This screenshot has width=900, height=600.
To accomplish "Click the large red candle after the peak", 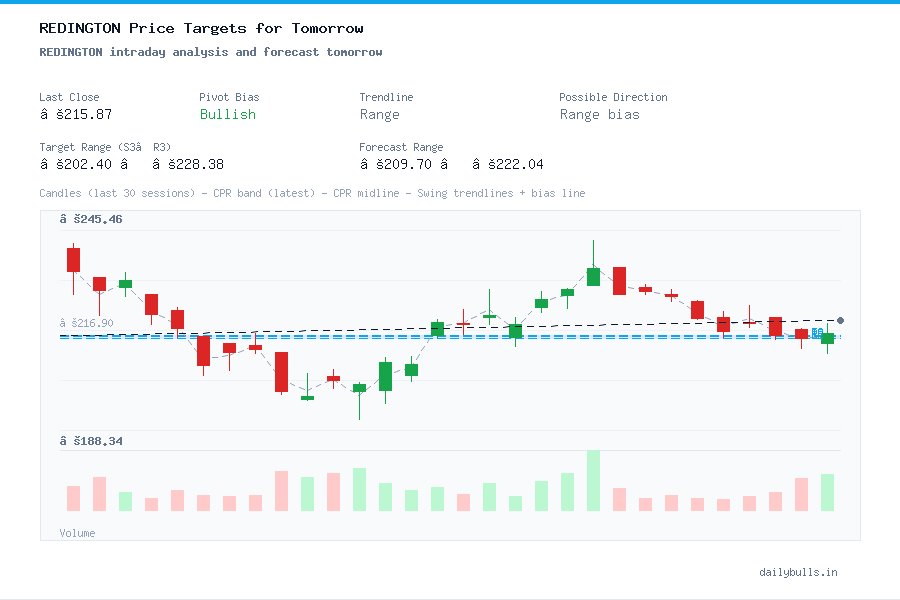I will (619, 281).
